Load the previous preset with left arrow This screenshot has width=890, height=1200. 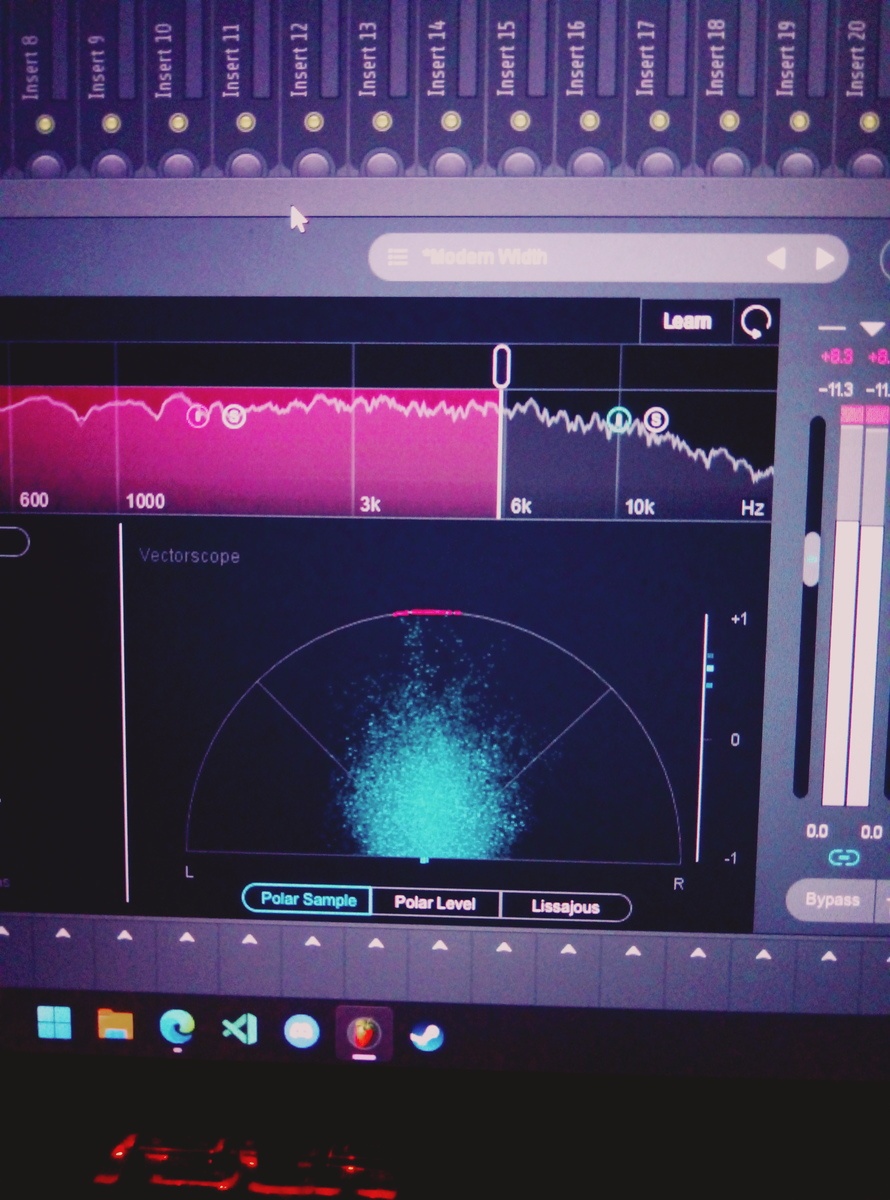(775, 259)
